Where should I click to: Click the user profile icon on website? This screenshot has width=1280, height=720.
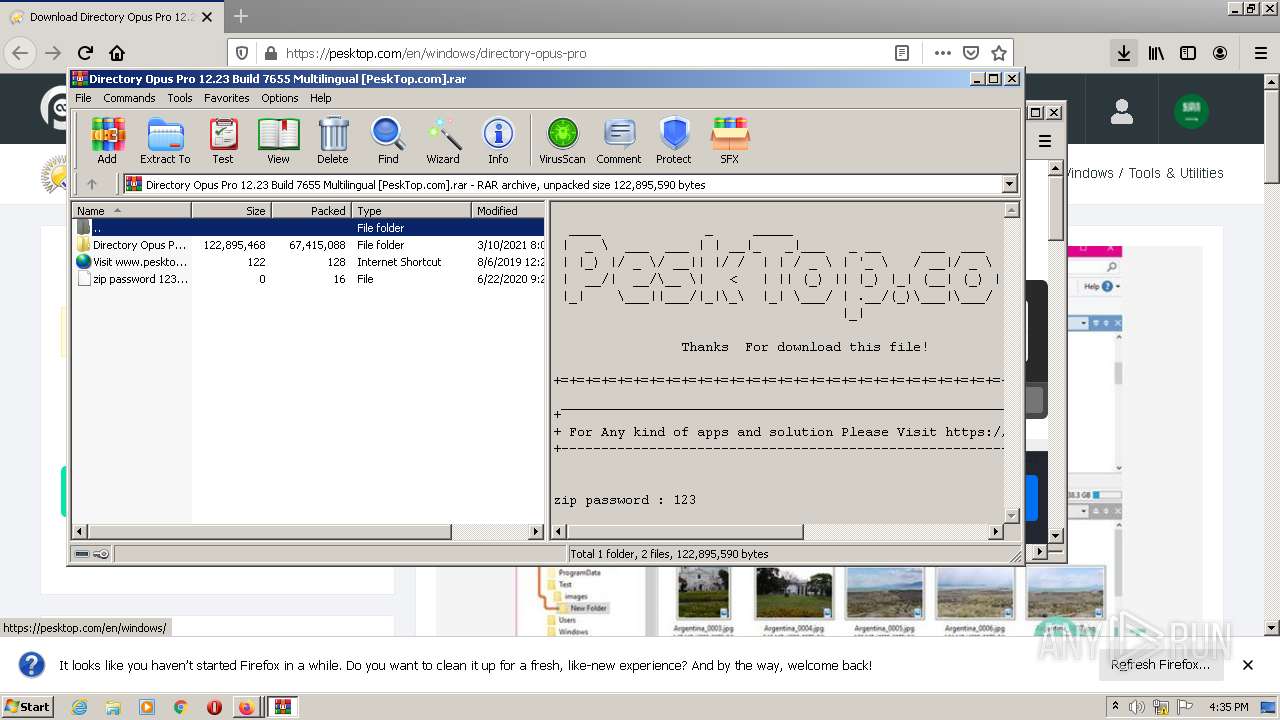coord(1122,112)
